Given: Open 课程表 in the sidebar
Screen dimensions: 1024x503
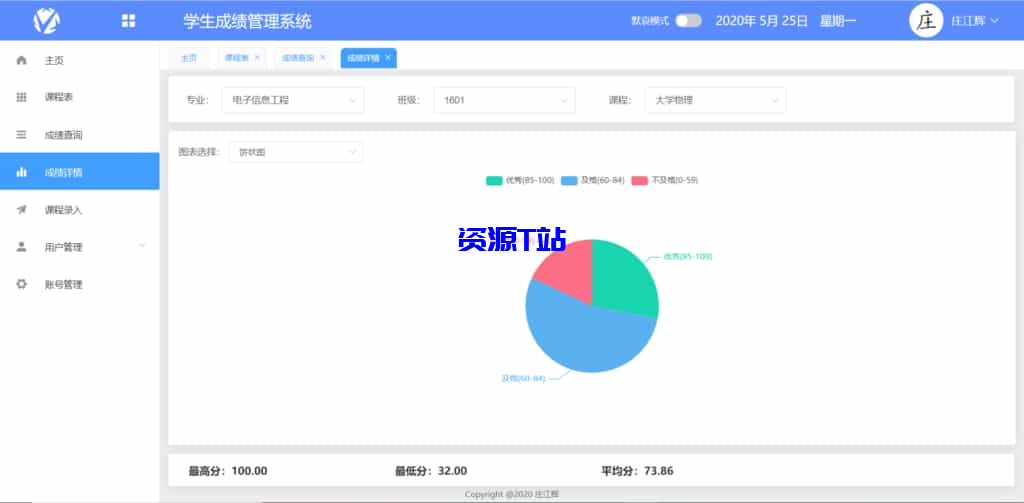Looking at the screenshot, I should coord(80,97).
